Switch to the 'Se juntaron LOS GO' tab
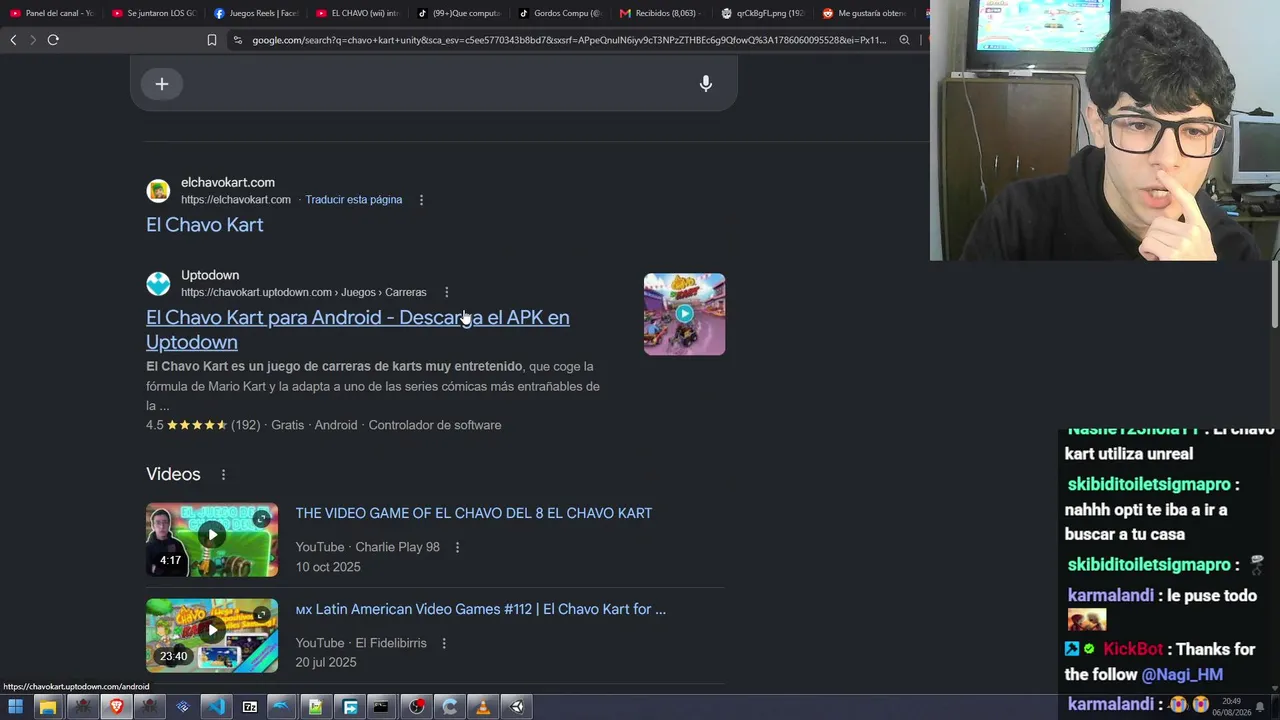The width and height of the screenshot is (1280, 720). (154, 13)
